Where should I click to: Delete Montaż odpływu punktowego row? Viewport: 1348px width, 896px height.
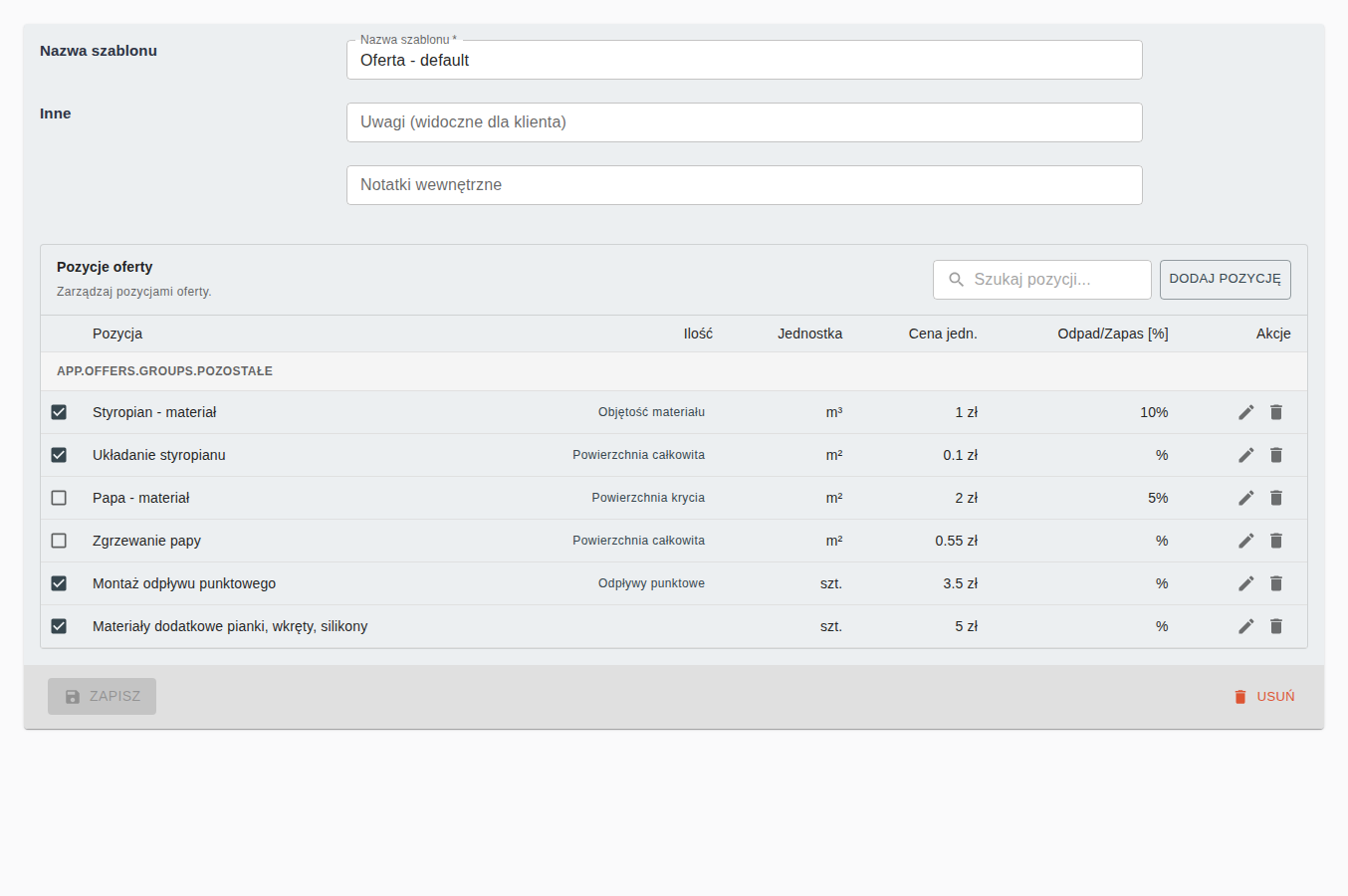point(1276,583)
